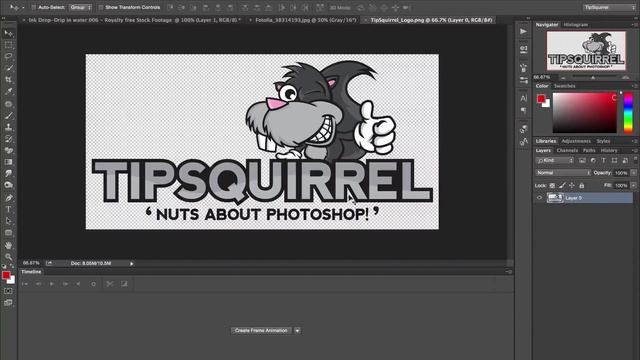Toggle lock transparent pixels

[552, 186]
